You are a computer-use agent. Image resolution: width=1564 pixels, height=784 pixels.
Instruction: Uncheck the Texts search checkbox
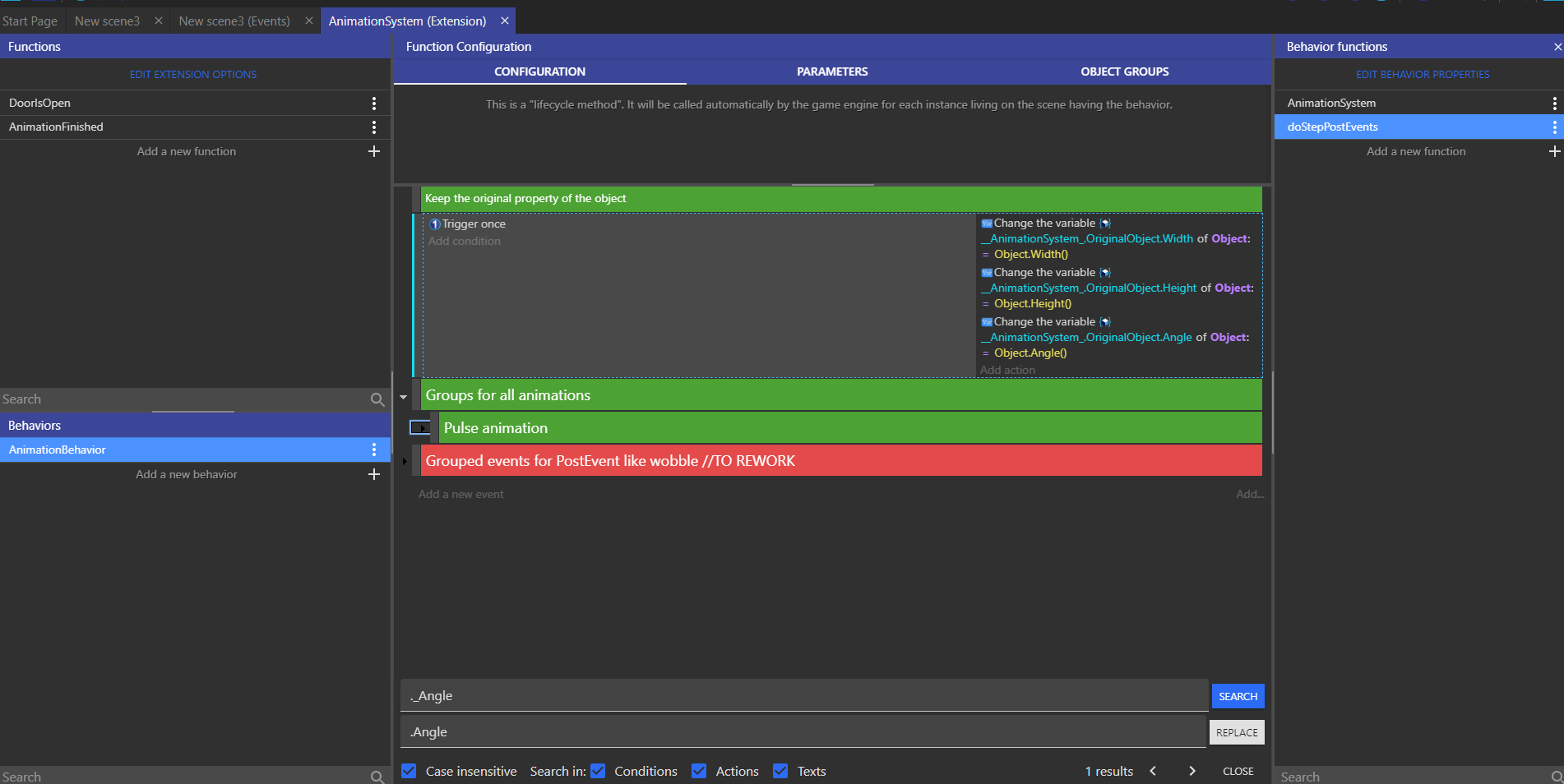(x=780, y=771)
